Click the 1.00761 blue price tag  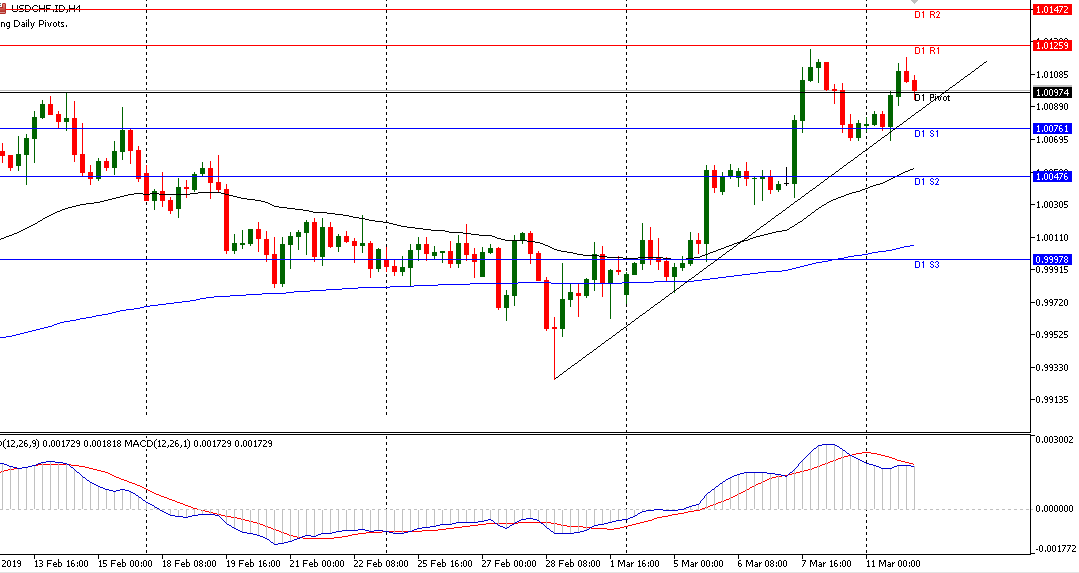[x=1054, y=128]
